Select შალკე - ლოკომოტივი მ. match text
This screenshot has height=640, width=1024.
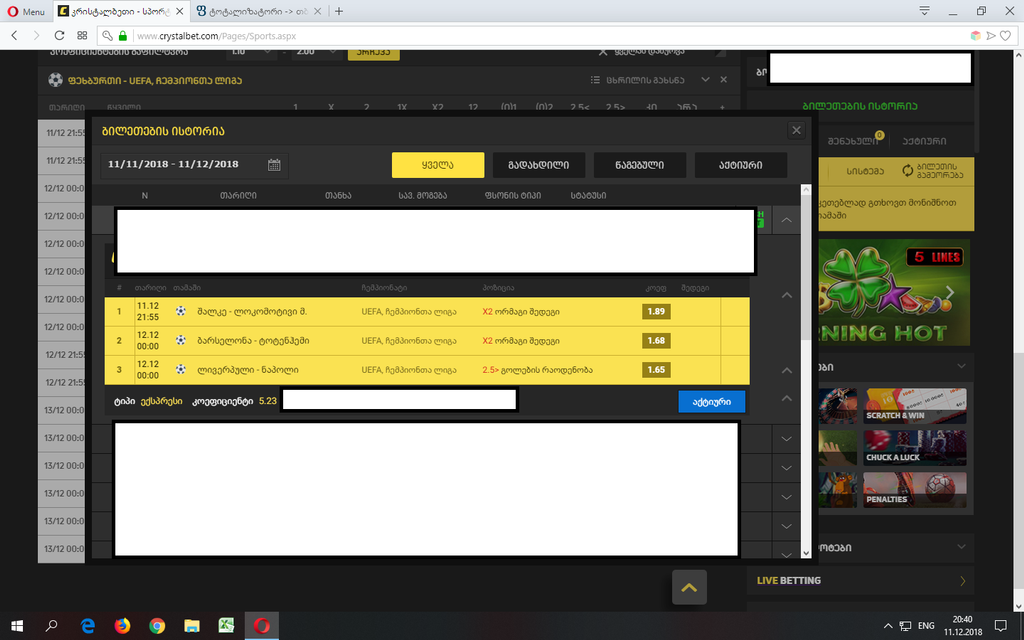(x=252, y=312)
